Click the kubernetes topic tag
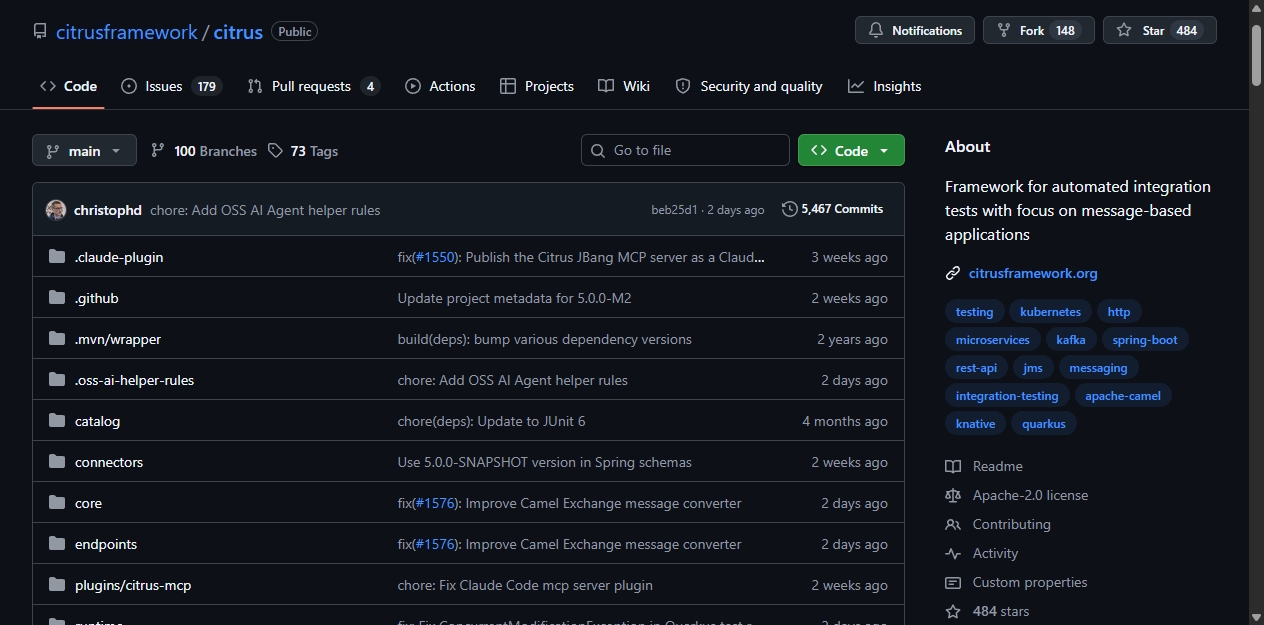The height and width of the screenshot is (625, 1264). click(1050, 312)
